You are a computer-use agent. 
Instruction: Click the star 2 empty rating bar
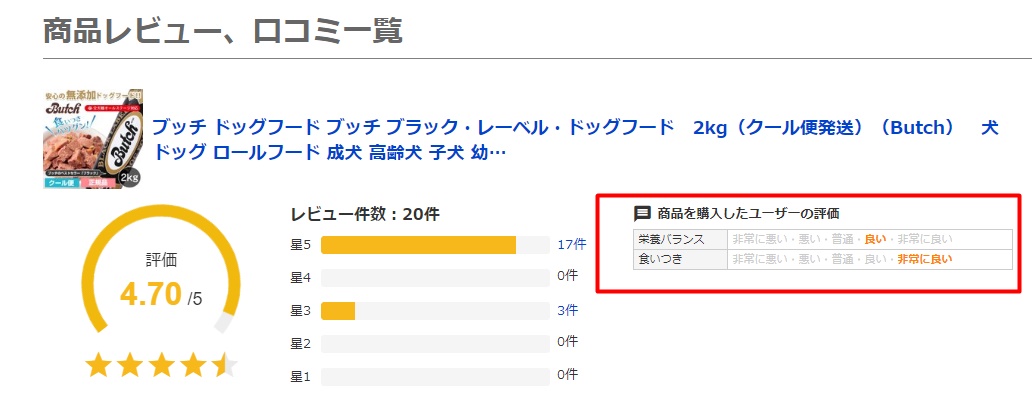(435, 343)
